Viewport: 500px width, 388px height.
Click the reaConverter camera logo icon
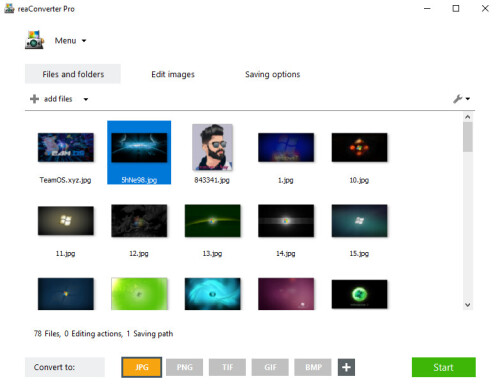(35, 40)
